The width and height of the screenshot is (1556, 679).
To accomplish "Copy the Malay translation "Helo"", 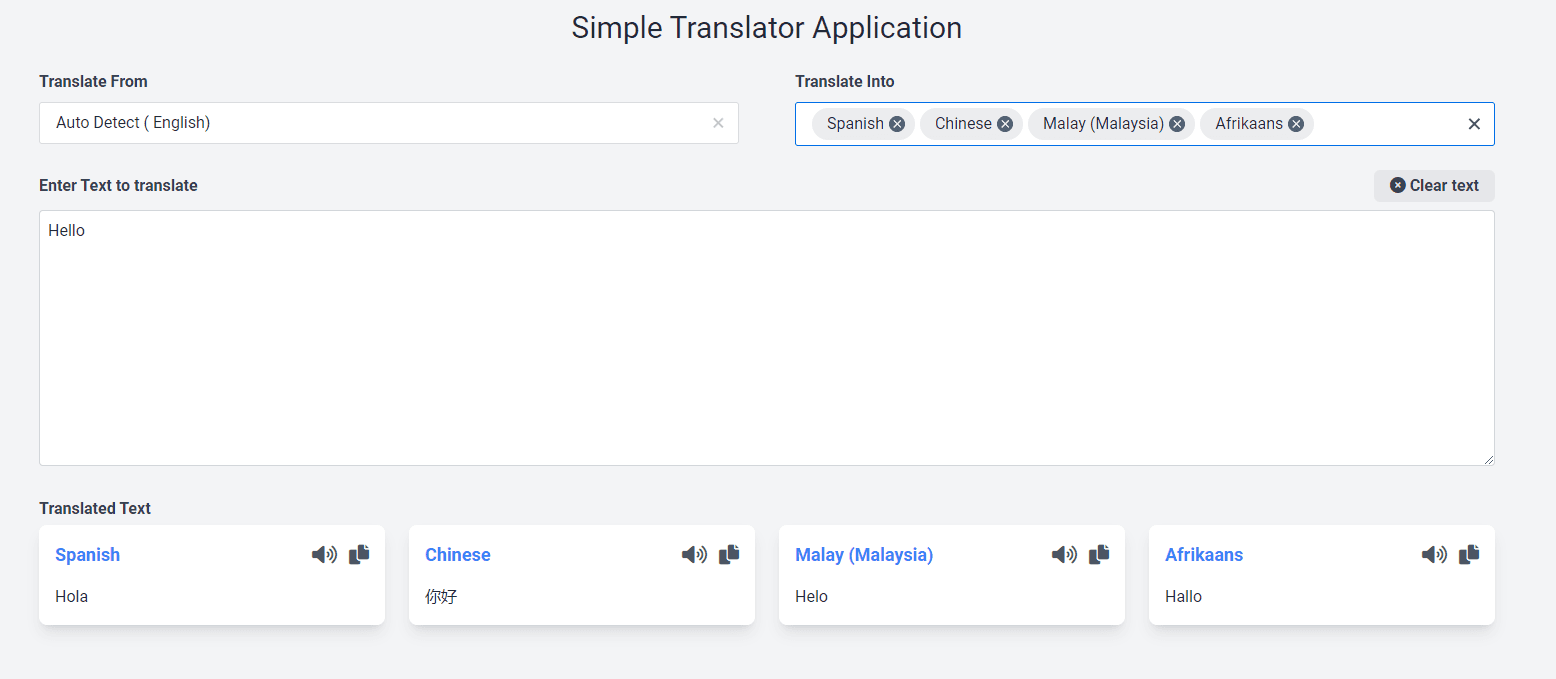I will [1099, 554].
